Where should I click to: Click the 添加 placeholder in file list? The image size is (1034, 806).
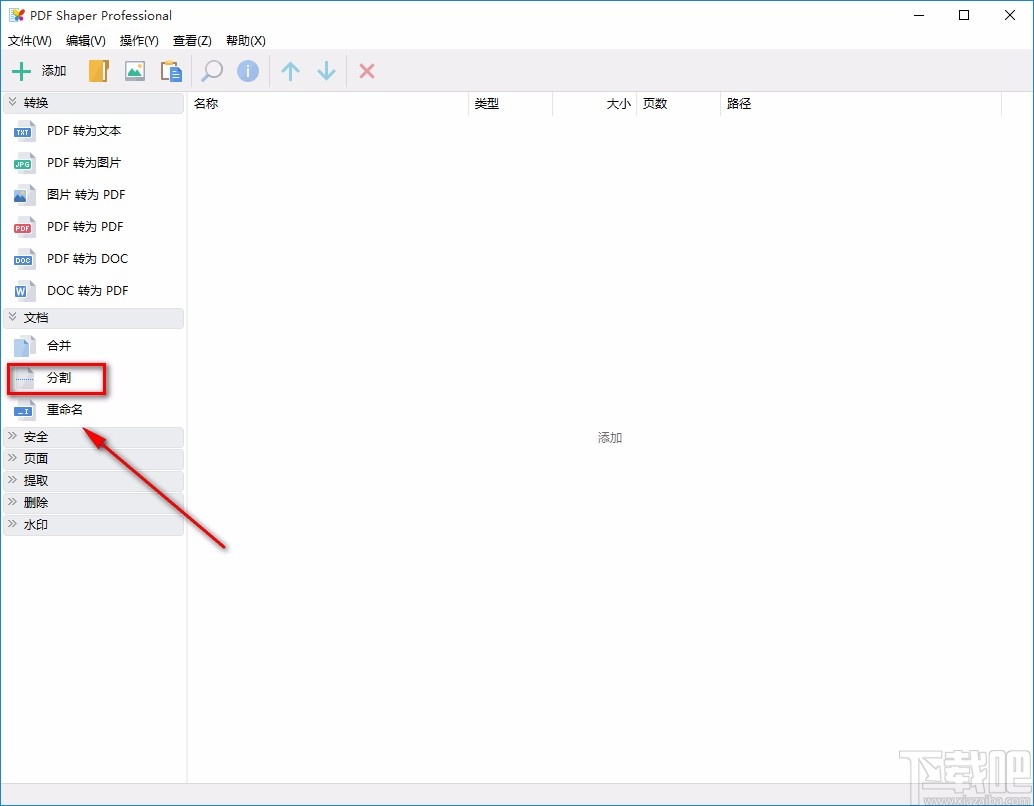click(610, 438)
